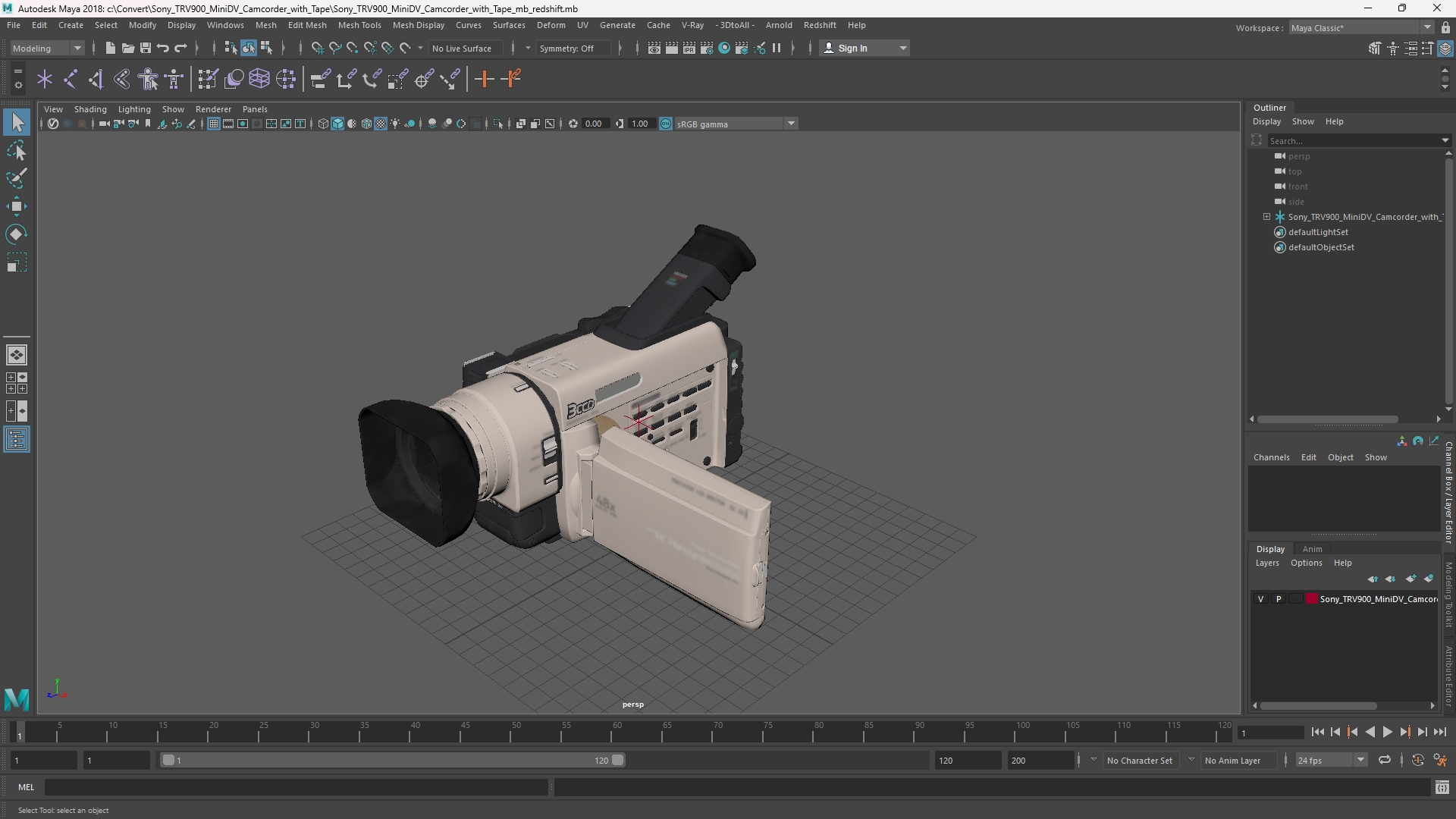Viewport: 1456px width, 819px height.
Task: Activate the Rotate tool
Action: pos(17,234)
